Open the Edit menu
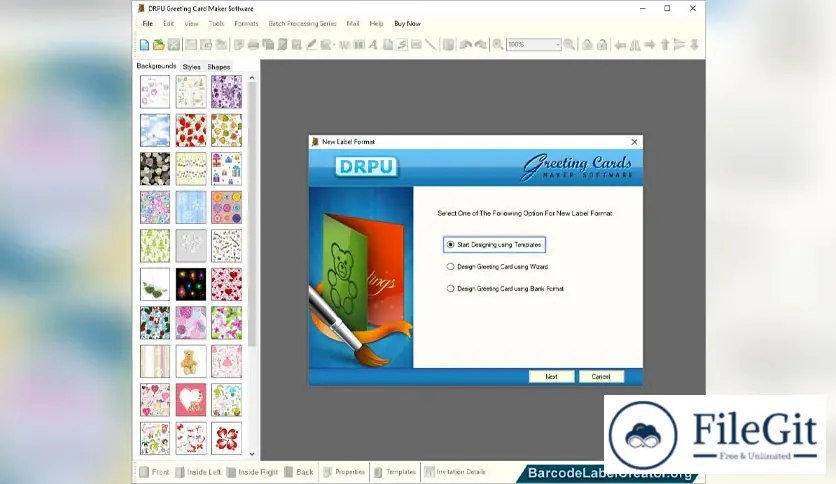This screenshot has width=836, height=484. tap(168, 23)
